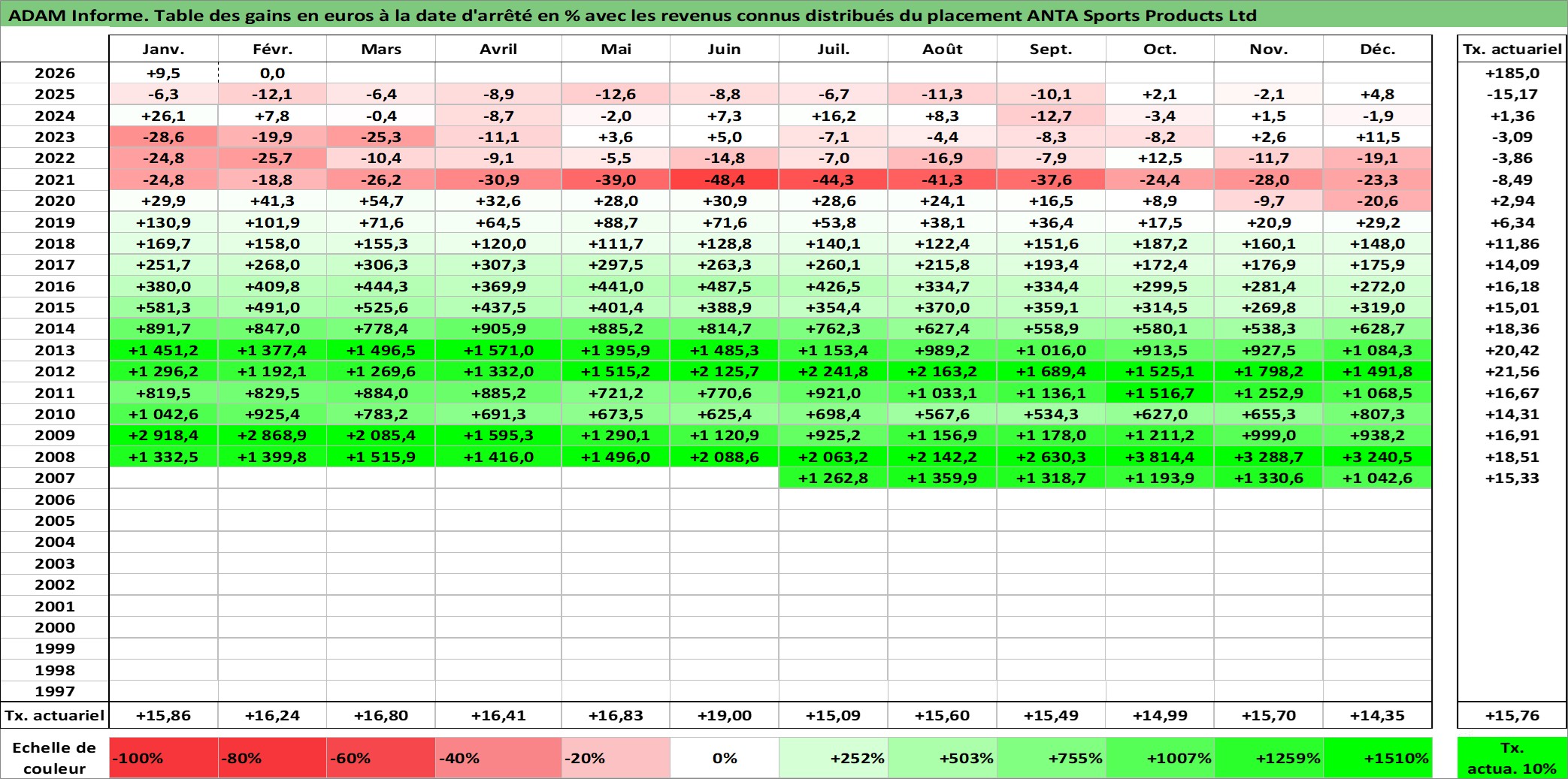This screenshot has height=779, width=1568.
Task: Click the +1 571,0 cell in April 2013
Action: pos(498,350)
